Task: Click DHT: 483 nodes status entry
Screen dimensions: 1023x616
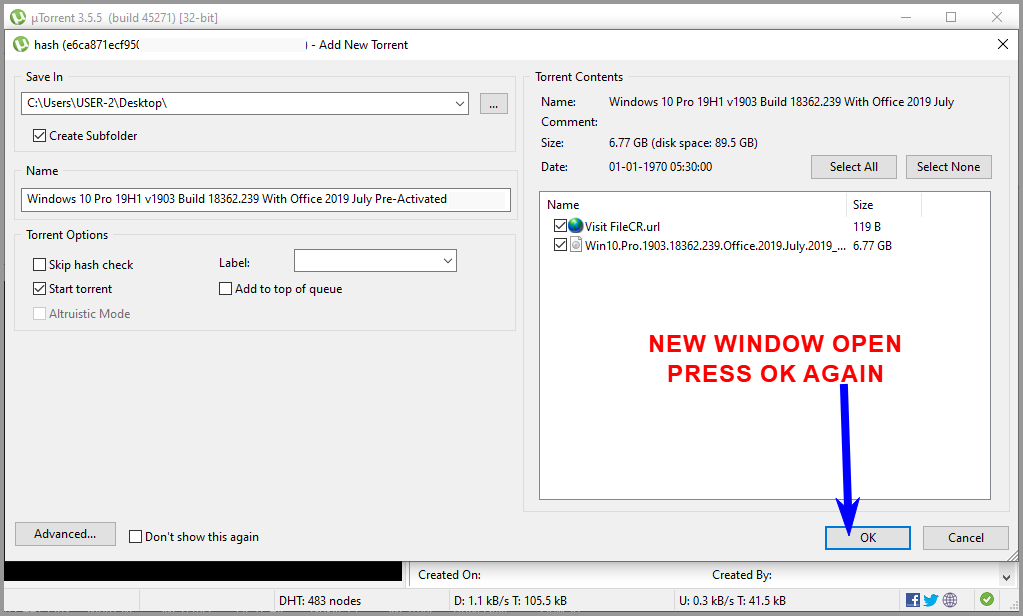Action: 320,600
